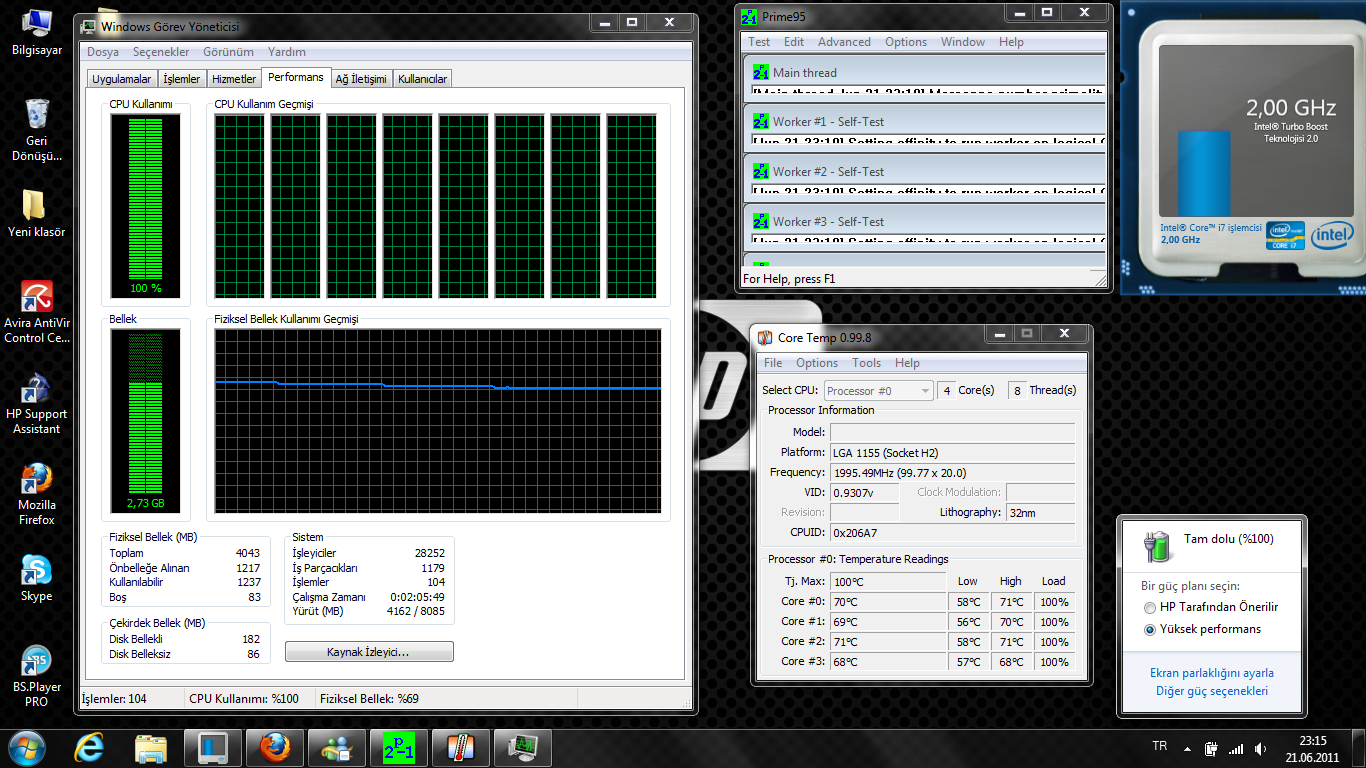Click the power plug tray icon
Screen dimensions: 1366x768
1211,748
